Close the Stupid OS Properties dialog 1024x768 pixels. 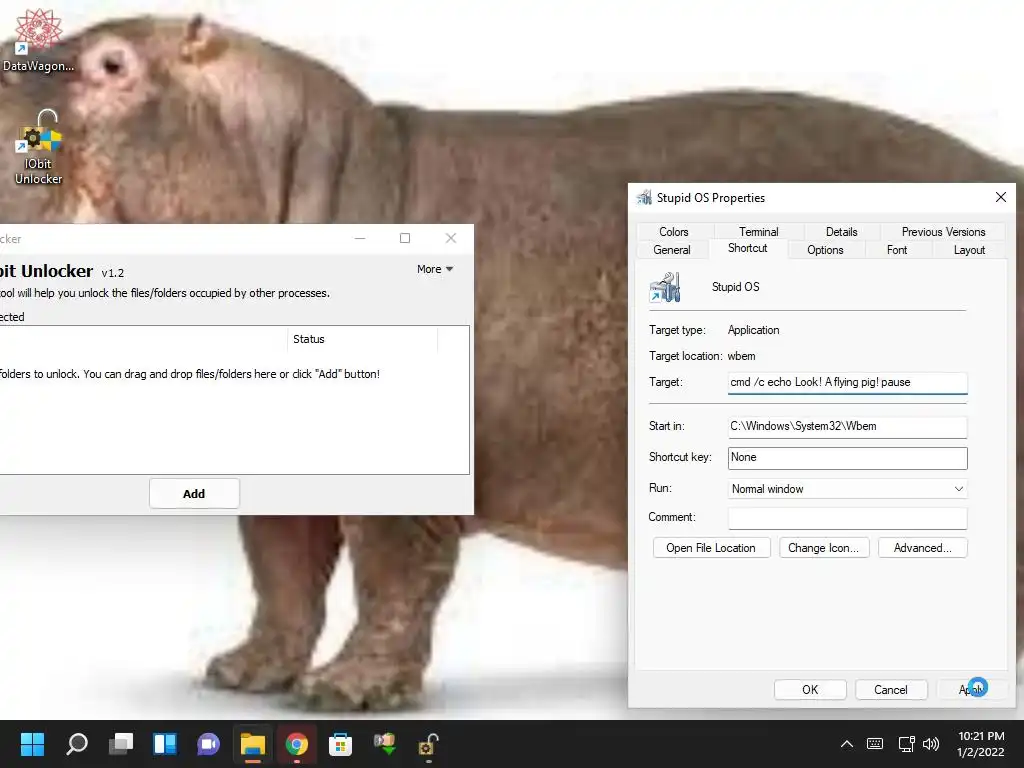[1000, 197]
